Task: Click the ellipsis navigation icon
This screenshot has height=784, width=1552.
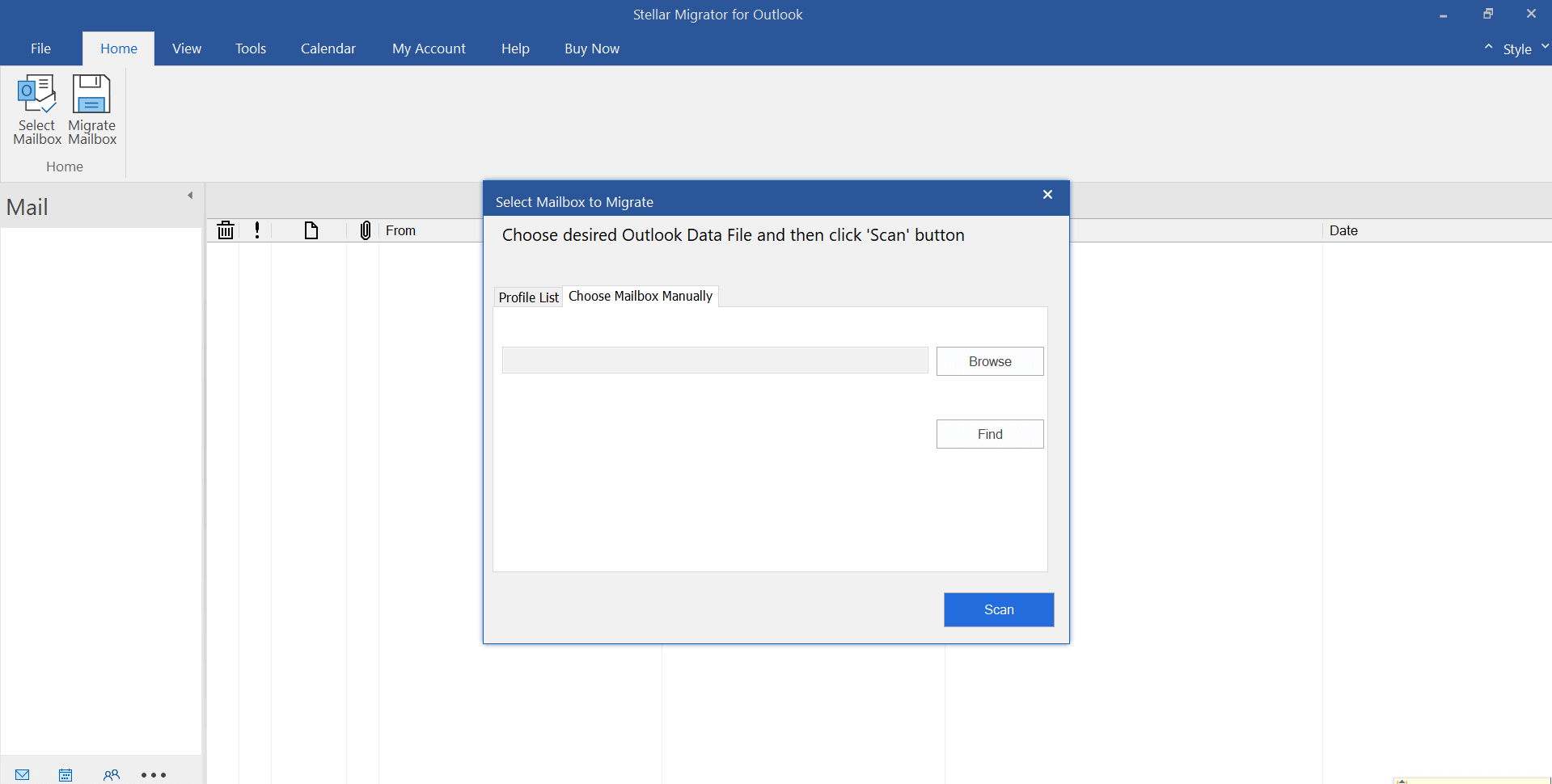Action: (x=153, y=774)
